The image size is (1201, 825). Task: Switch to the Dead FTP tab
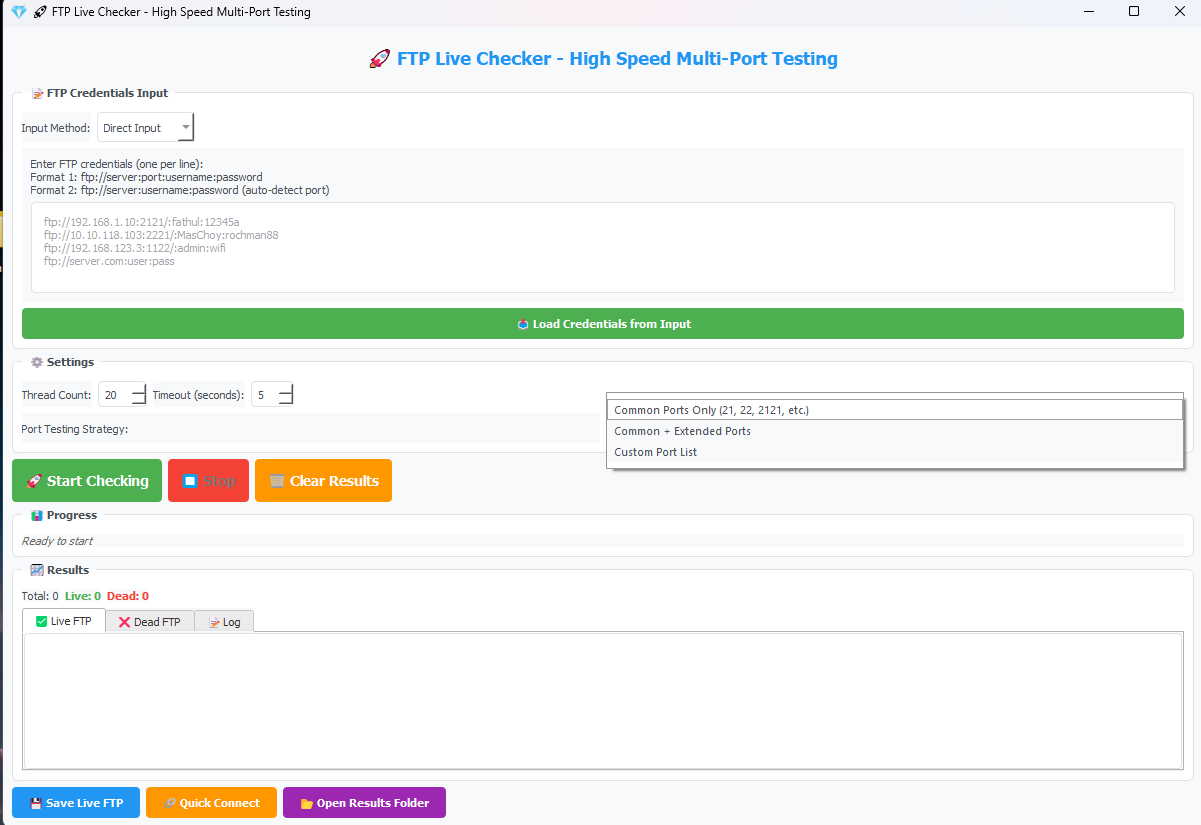coord(150,622)
